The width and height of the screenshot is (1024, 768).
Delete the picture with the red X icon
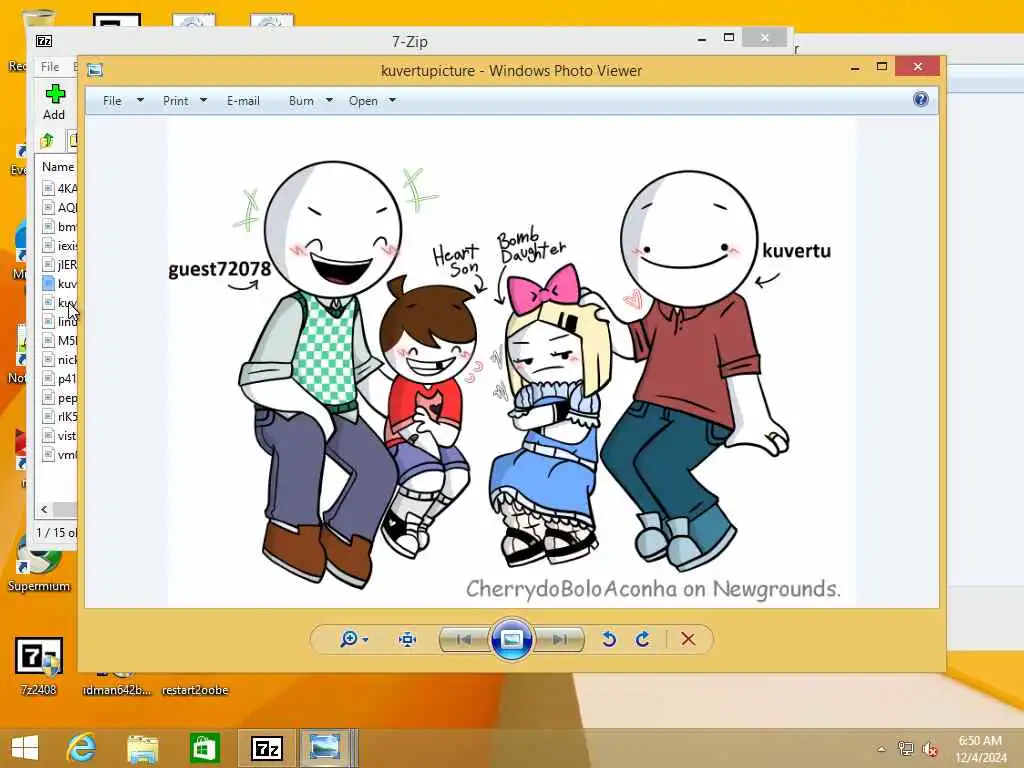pos(688,639)
